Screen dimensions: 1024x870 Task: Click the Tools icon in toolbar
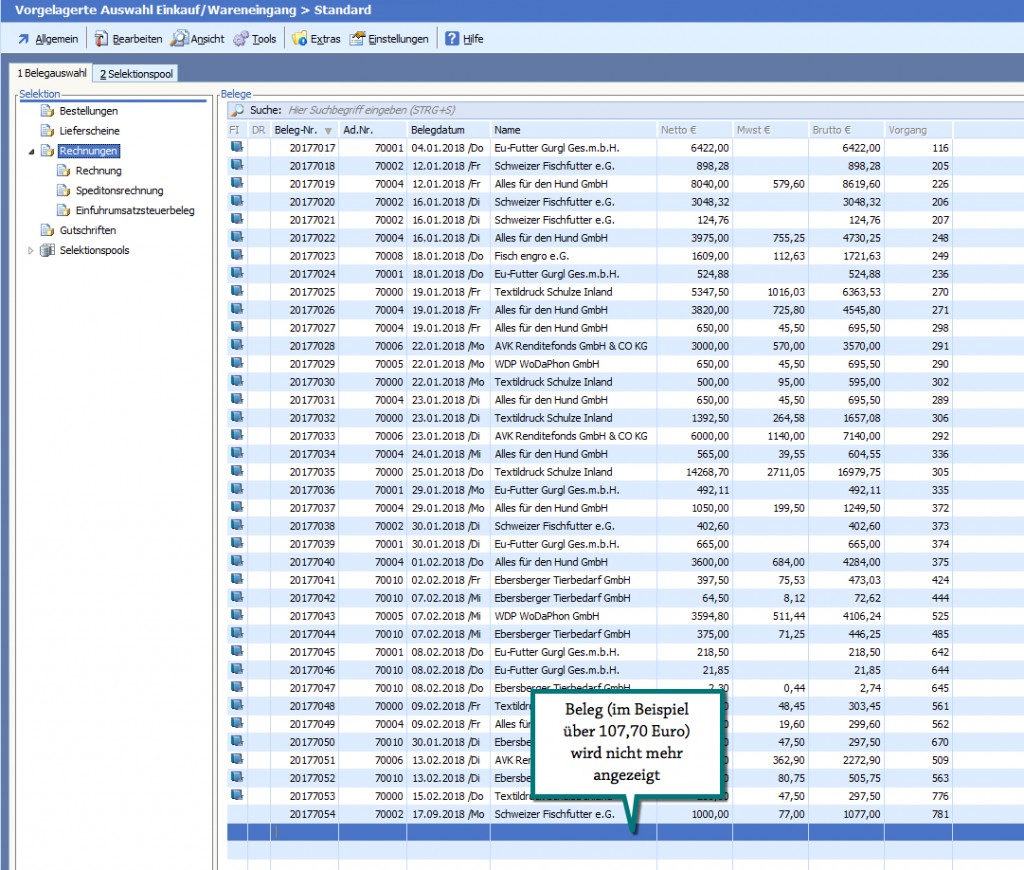coord(241,39)
